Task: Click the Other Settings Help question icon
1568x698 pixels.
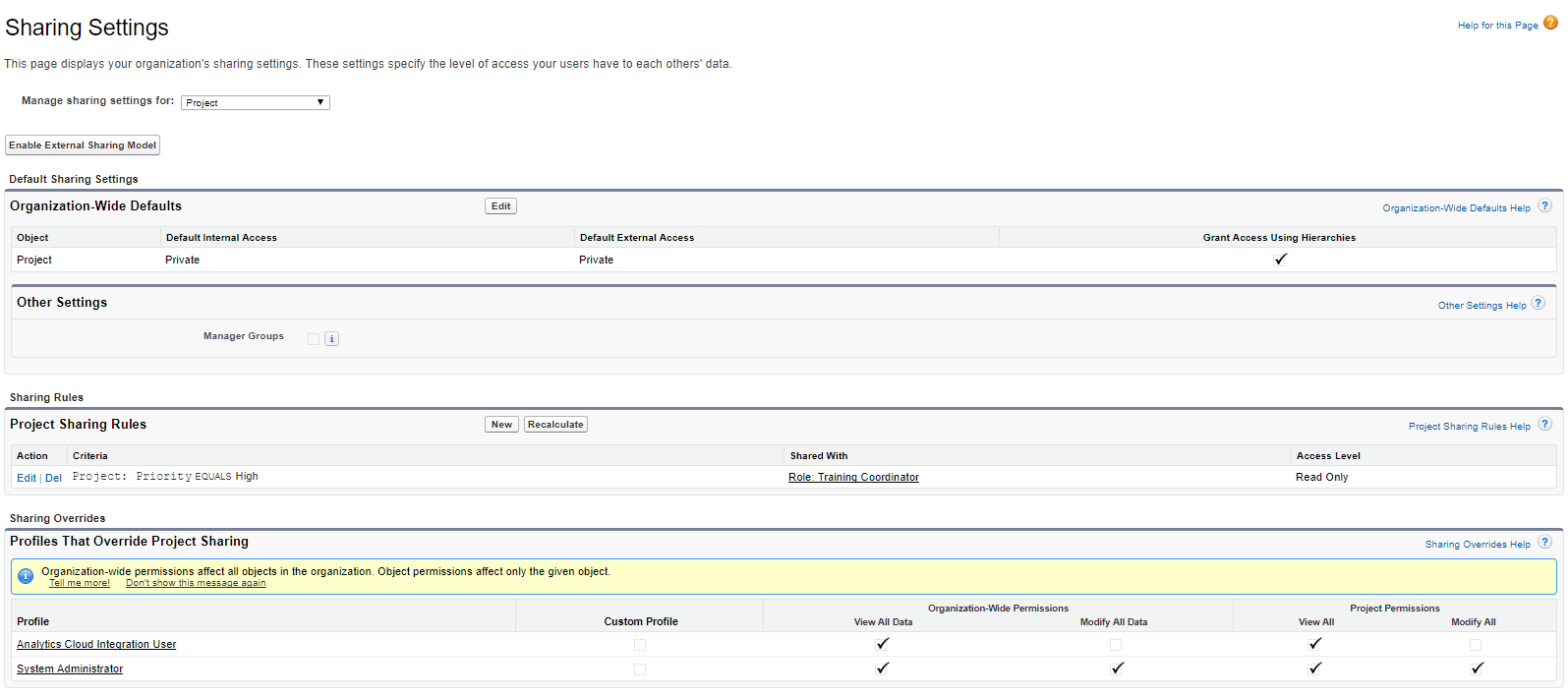Action: click(x=1539, y=304)
